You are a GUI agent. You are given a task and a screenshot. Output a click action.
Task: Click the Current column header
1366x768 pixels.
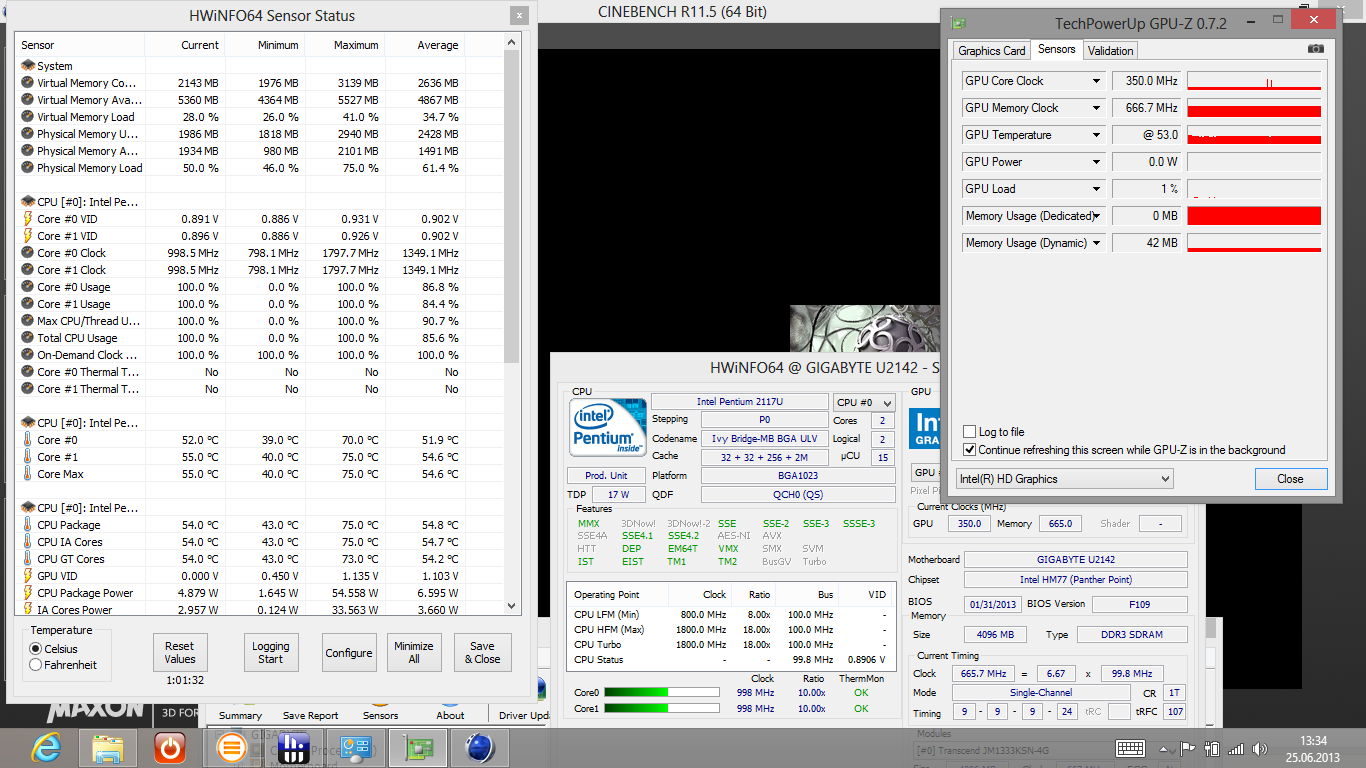(184, 45)
